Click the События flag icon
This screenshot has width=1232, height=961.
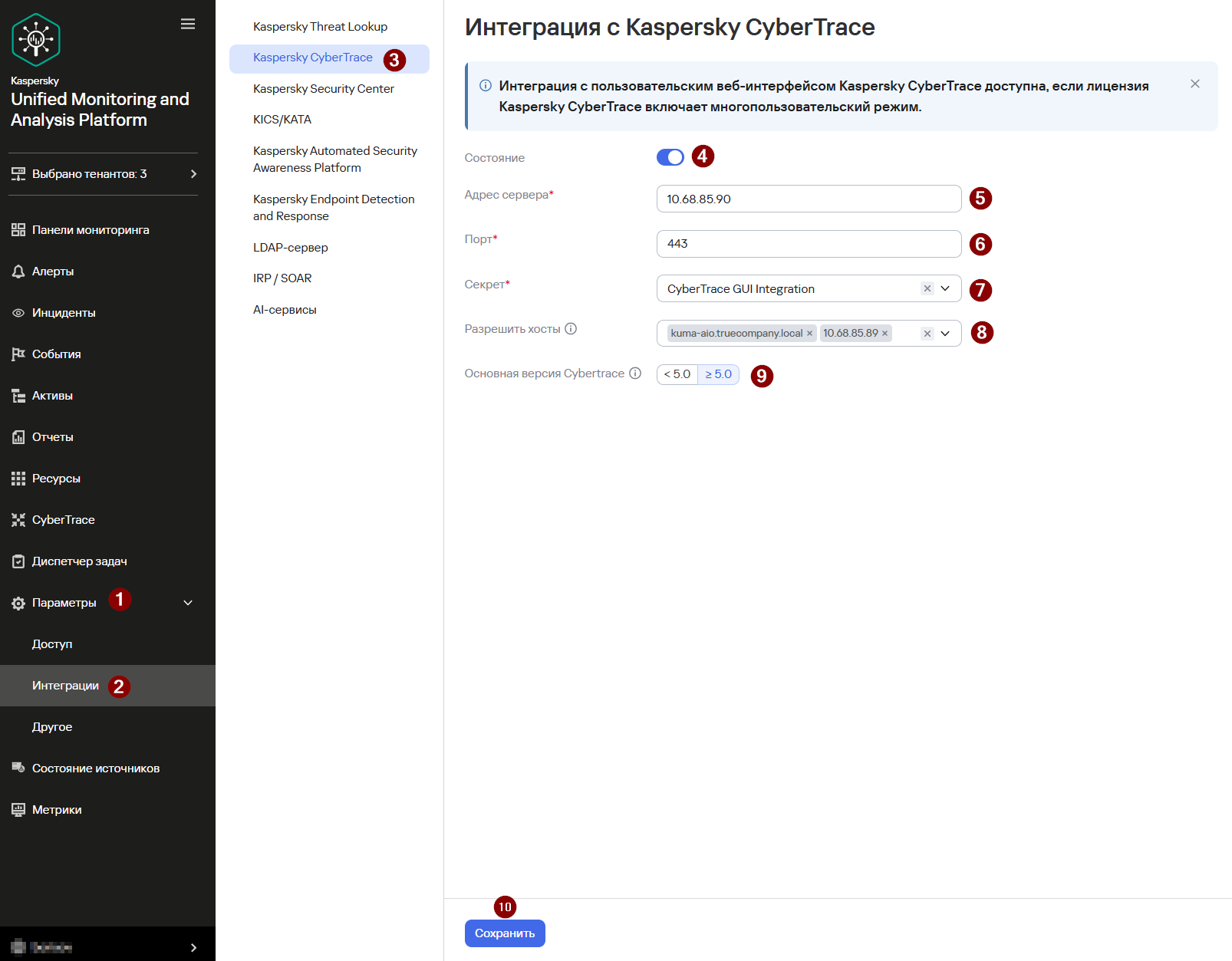[18, 354]
